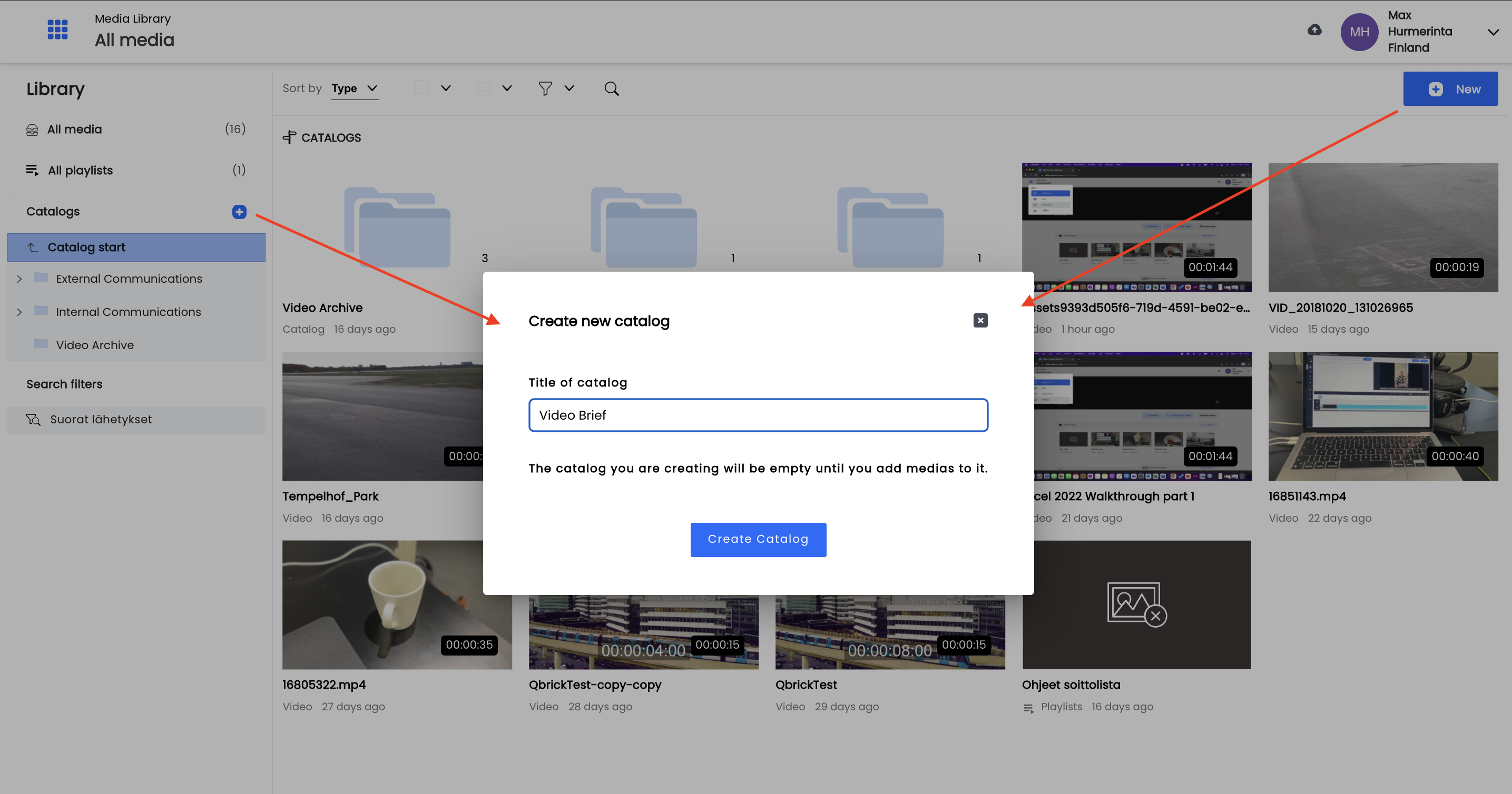The width and height of the screenshot is (1512, 794).
Task: Open the Sort by Type dropdown
Action: [x=355, y=88]
